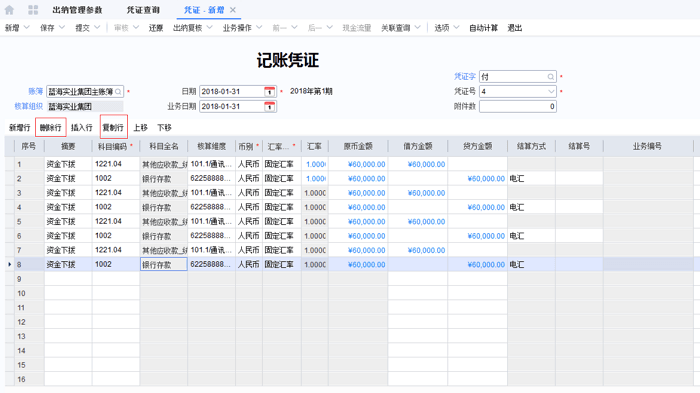
Task: Expand the 凭证号 dropdown arrow
Action: (x=551, y=92)
